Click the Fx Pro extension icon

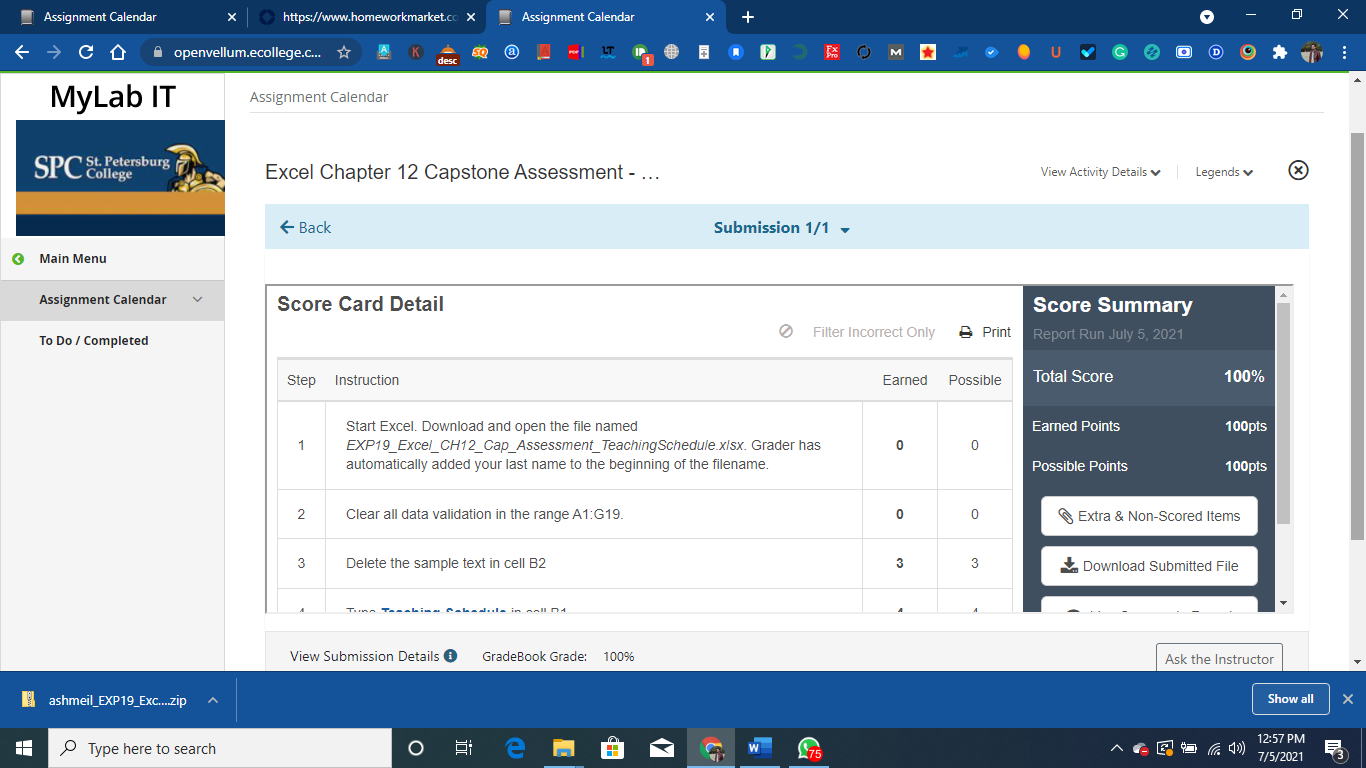pos(832,52)
